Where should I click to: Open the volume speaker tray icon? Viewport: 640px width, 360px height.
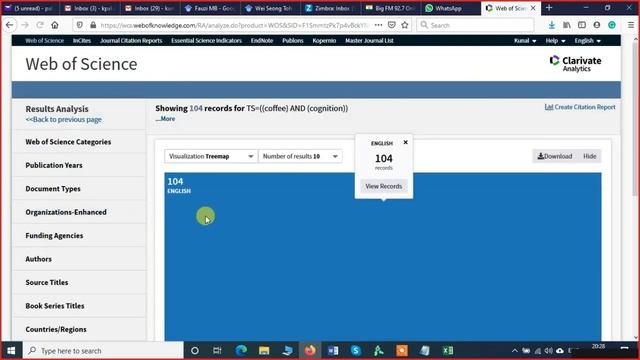click(548, 351)
